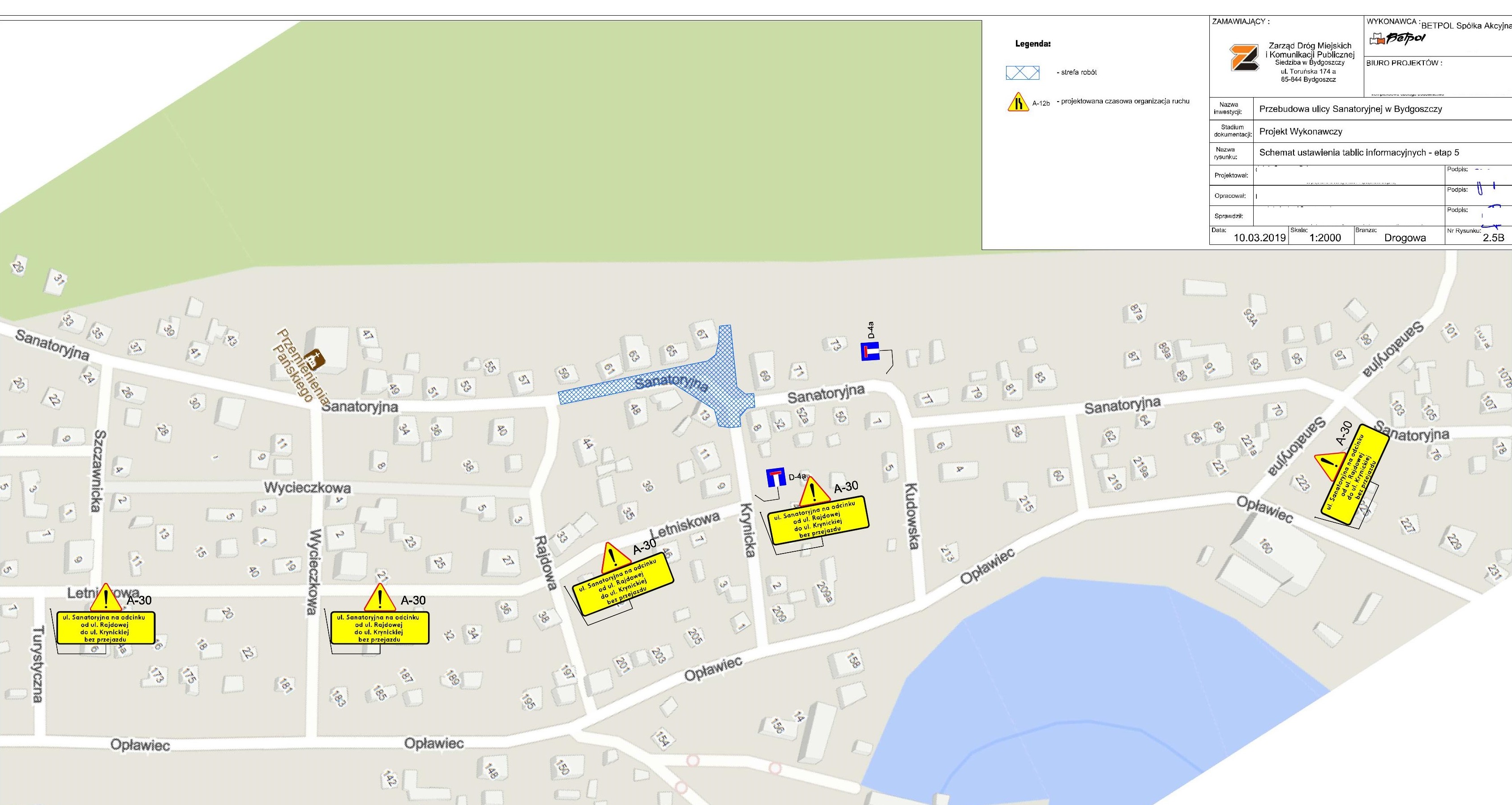Viewport: 1512px width, 805px height.
Task: Click the title 'Przebudowa ulicy Sanatoryjnej w Bydgoszczy'
Action: point(1350,109)
